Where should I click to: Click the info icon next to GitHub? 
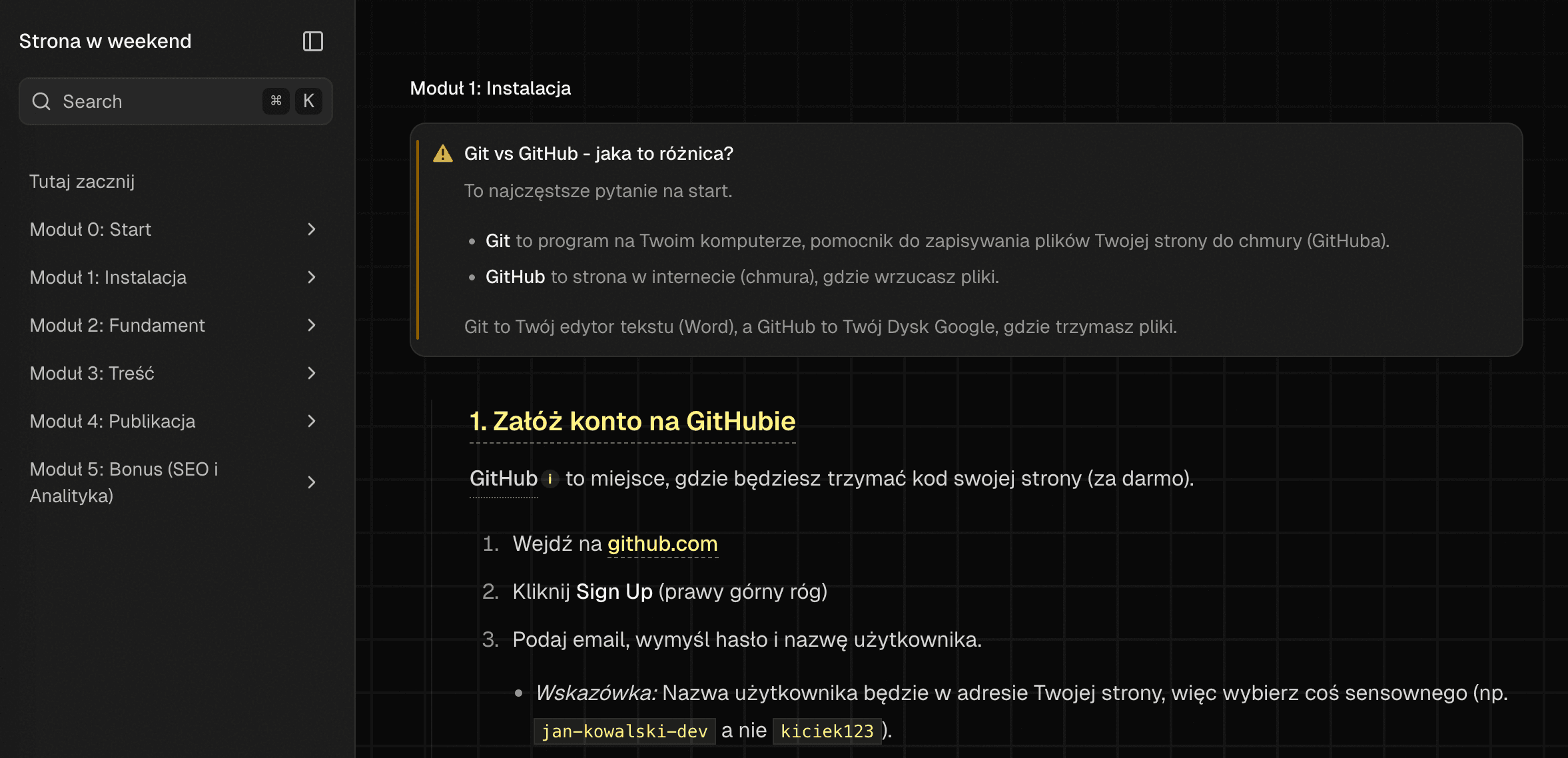550,479
